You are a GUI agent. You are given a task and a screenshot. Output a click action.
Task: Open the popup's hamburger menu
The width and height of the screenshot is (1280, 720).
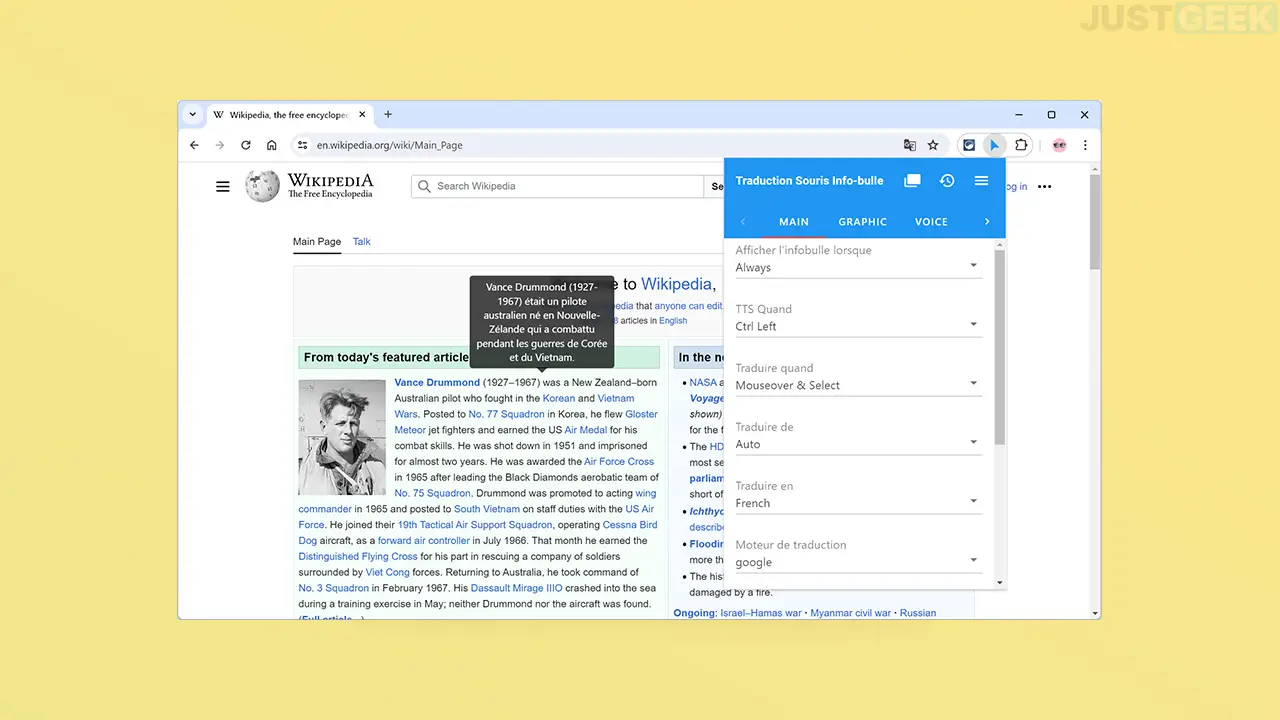(x=982, y=181)
